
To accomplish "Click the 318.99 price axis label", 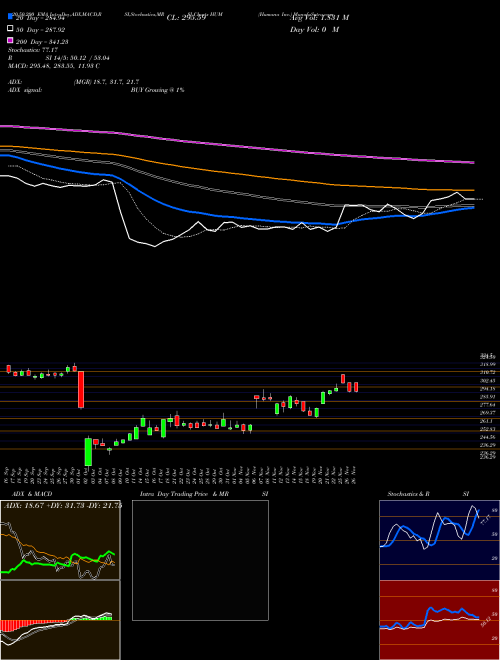I will 488,364.
